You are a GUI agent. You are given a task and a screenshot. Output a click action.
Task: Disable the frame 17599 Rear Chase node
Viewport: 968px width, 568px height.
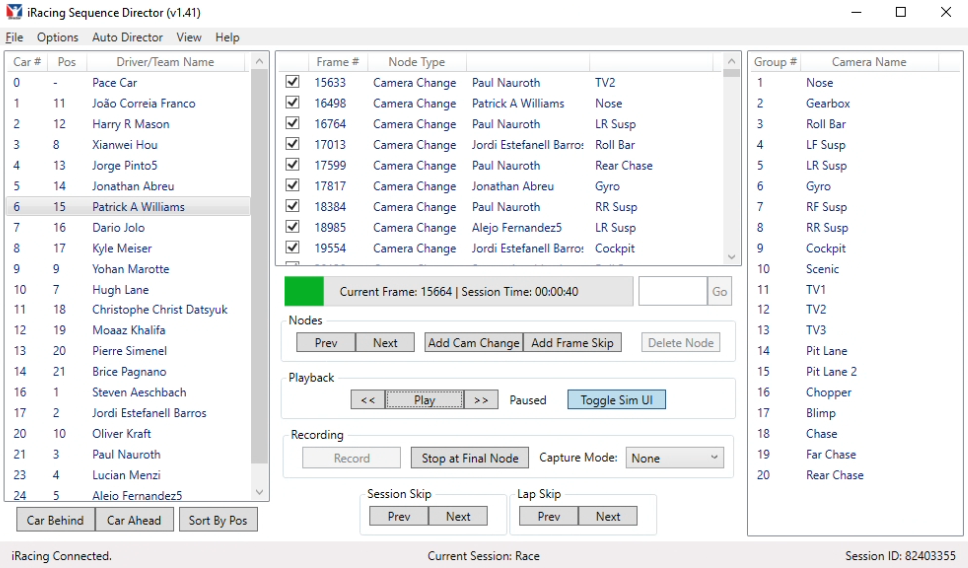(293, 164)
